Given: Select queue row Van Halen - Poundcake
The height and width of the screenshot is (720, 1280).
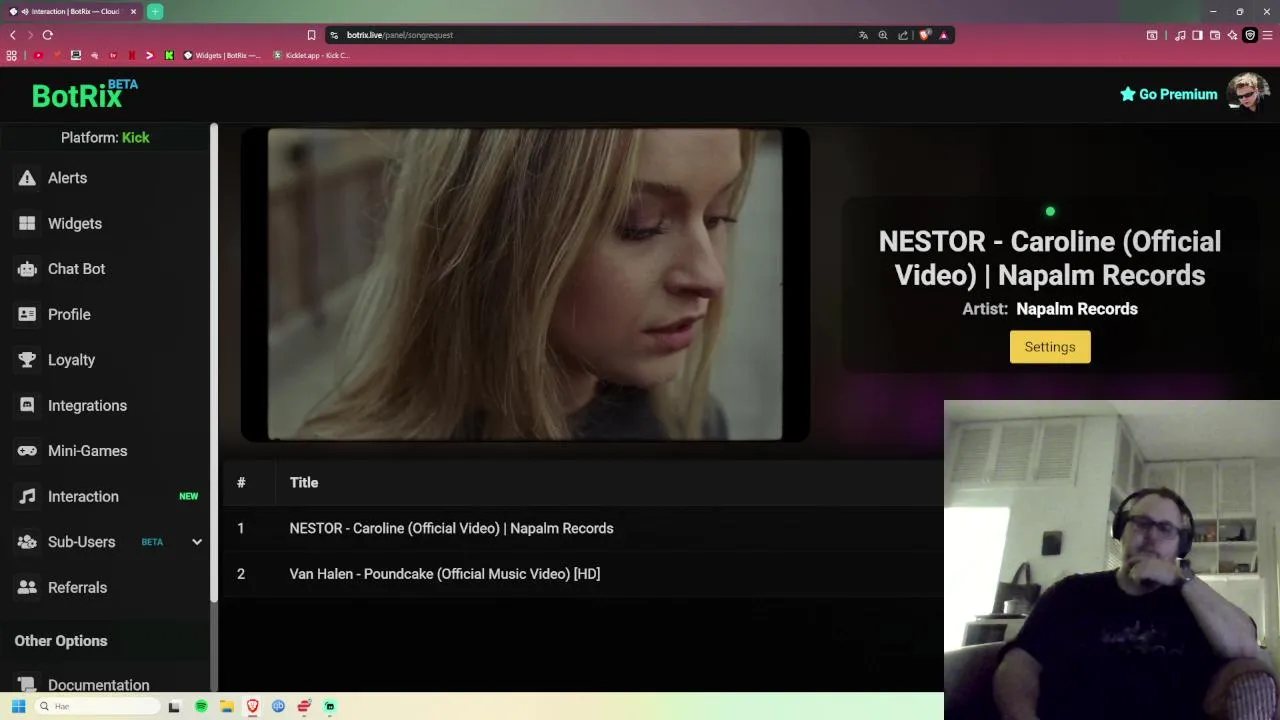Looking at the screenshot, I should point(583,574).
